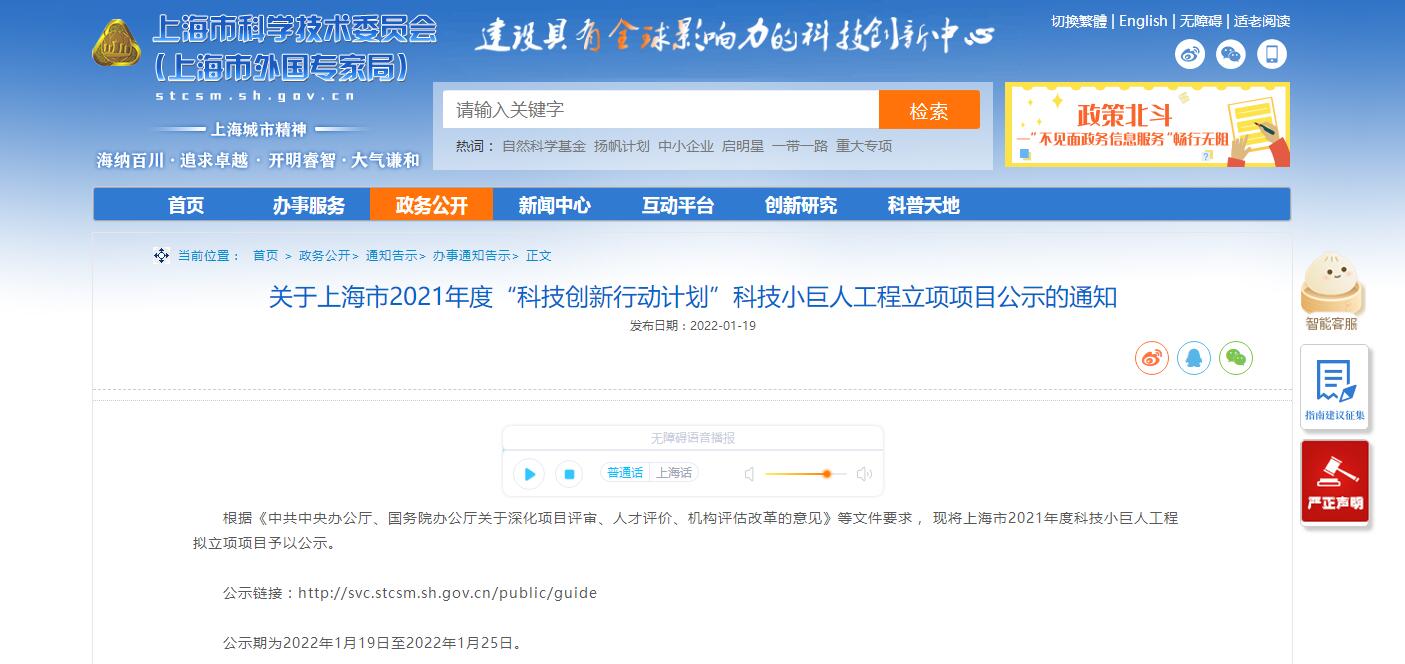
Task: Click the volume slider handle
Action: coord(827,474)
